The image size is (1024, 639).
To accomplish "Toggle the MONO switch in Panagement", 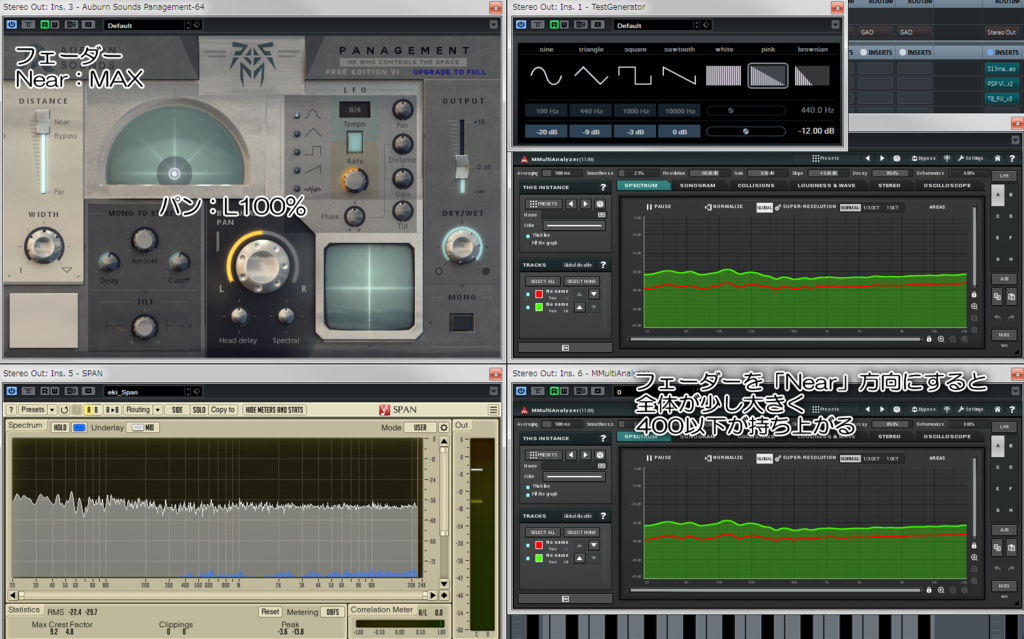I will (x=462, y=323).
